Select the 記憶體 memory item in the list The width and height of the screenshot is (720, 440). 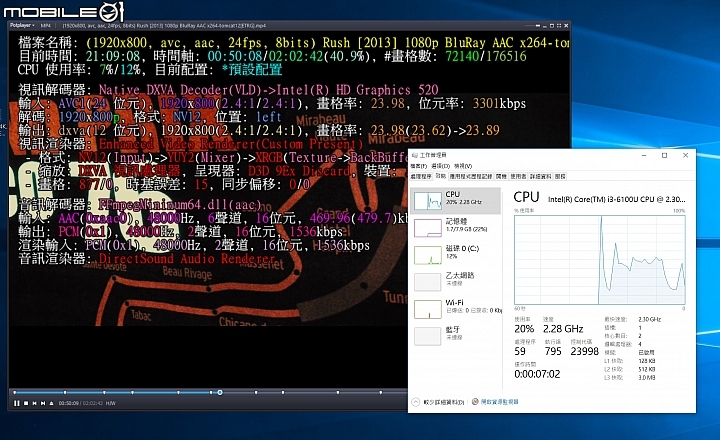(456, 227)
